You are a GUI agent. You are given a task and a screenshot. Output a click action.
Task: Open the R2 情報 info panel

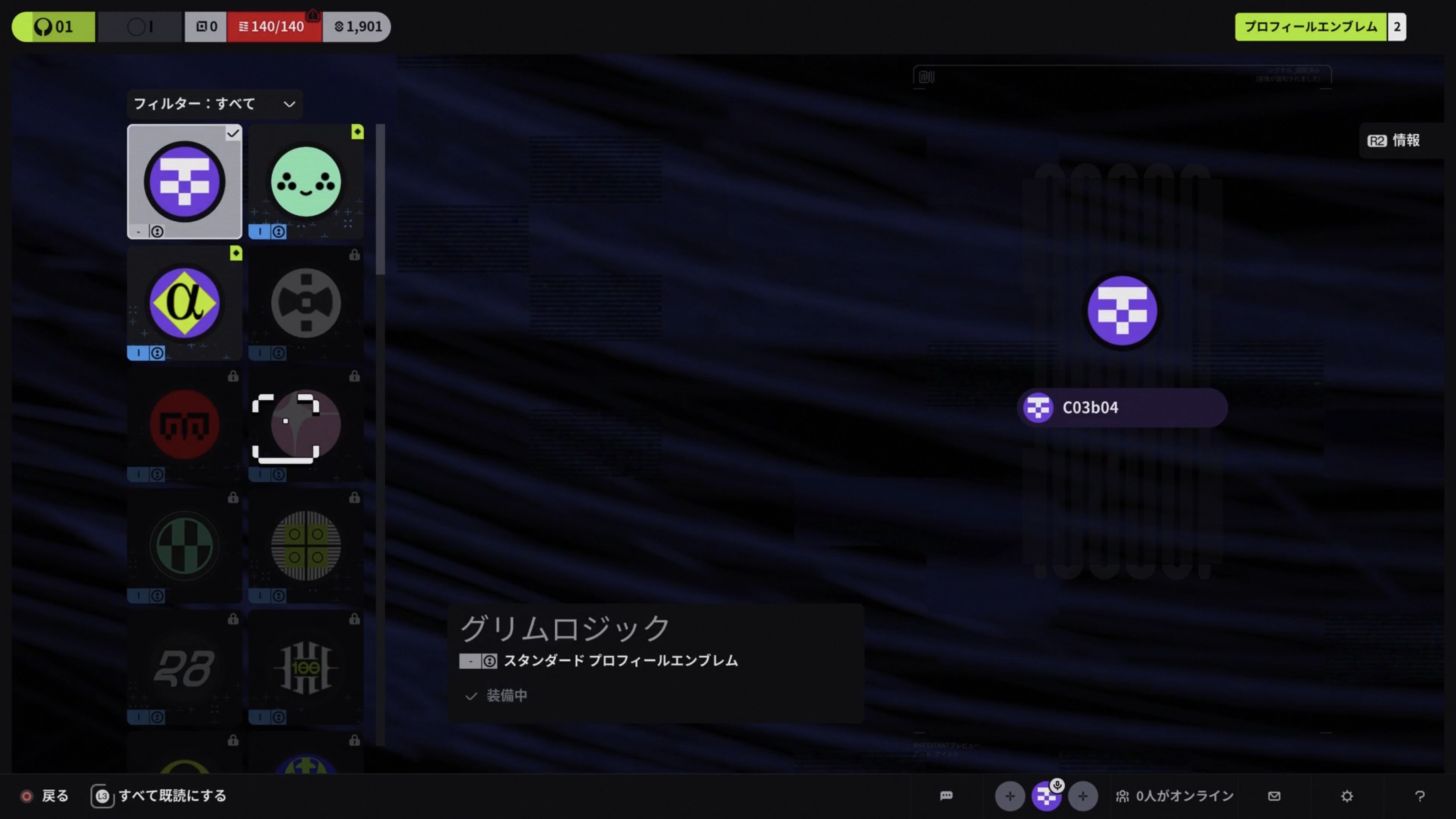[1394, 141]
